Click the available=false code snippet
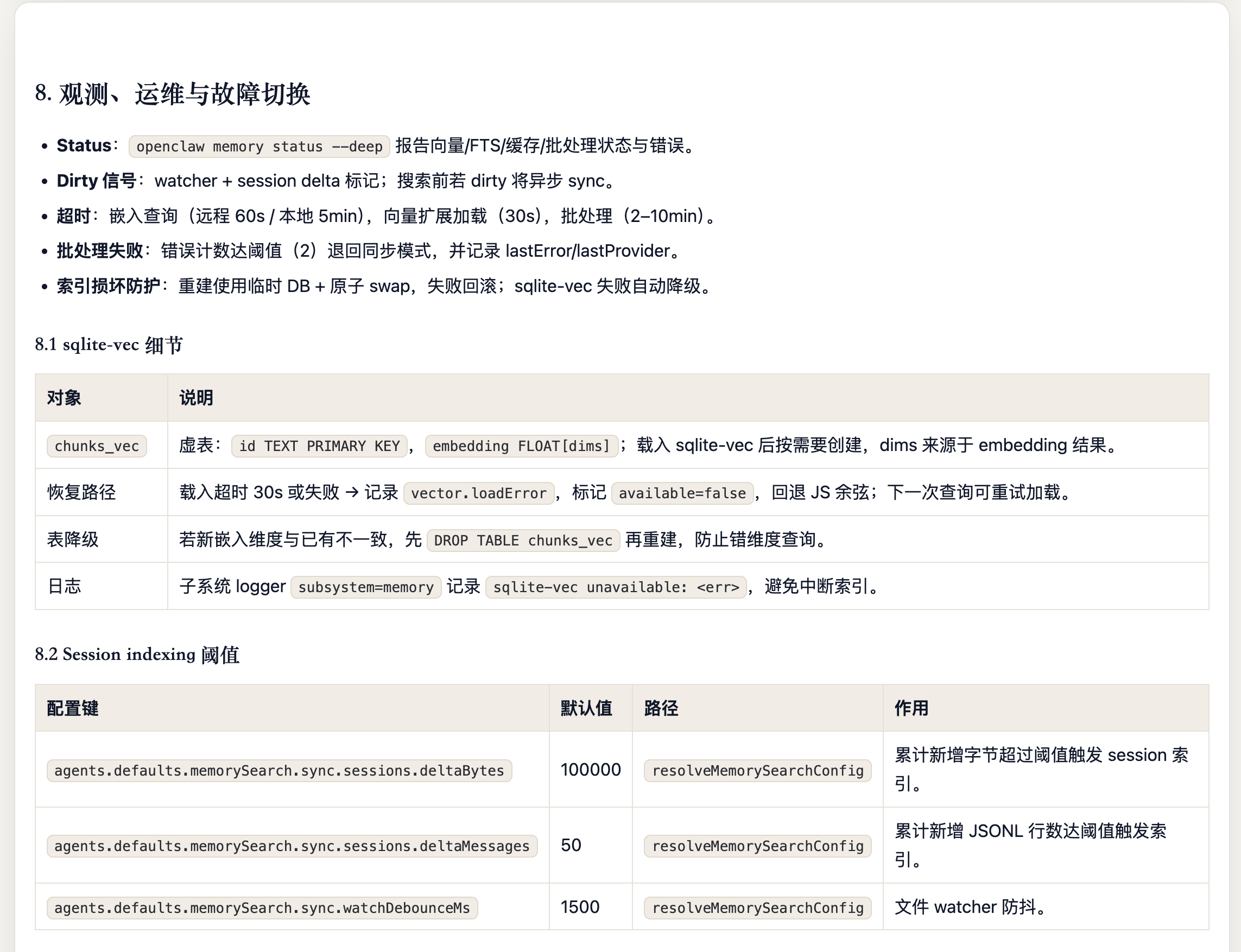The image size is (1241, 952). [682, 493]
